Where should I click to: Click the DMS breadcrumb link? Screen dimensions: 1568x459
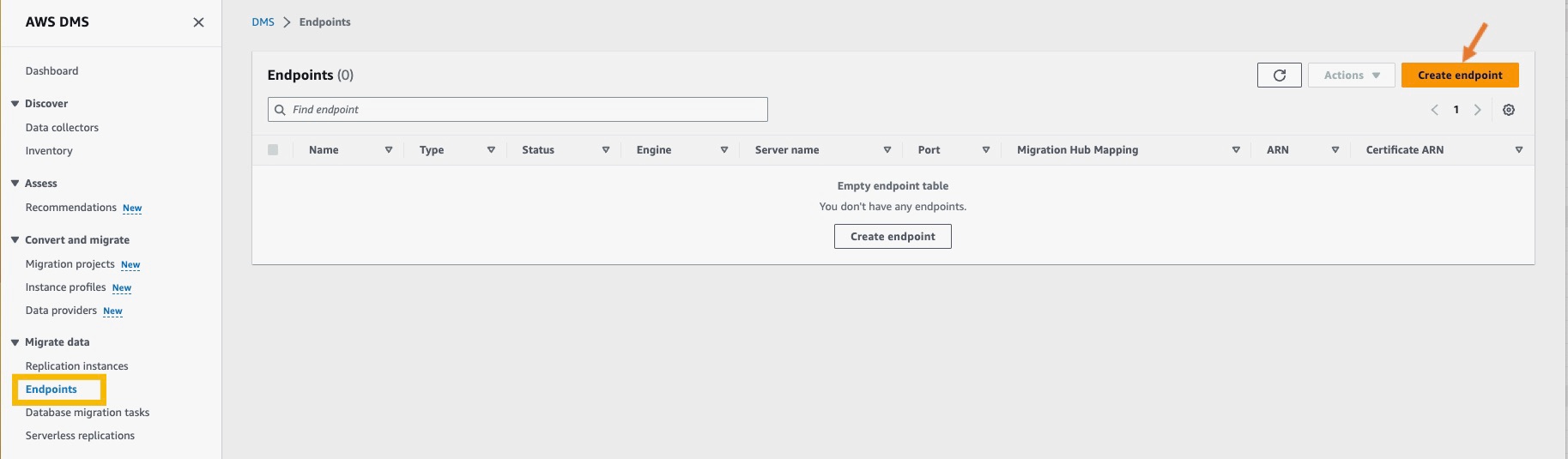click(263, 22)
